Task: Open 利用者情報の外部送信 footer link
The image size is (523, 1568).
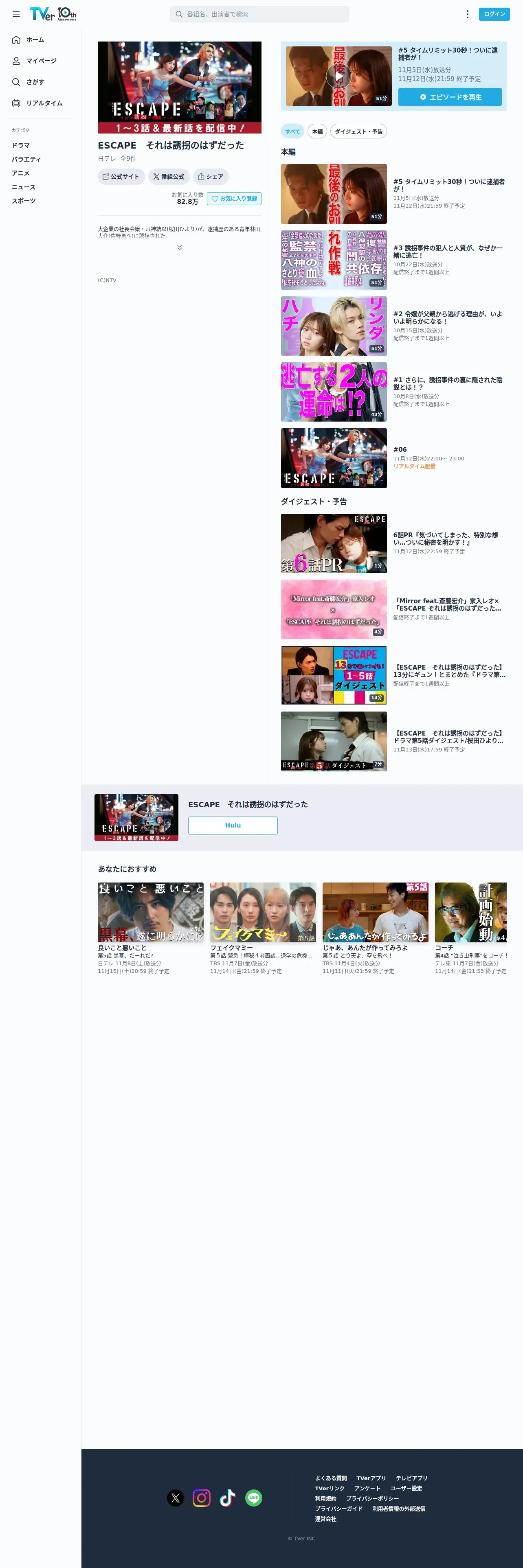Action: tap(399, 1508)
